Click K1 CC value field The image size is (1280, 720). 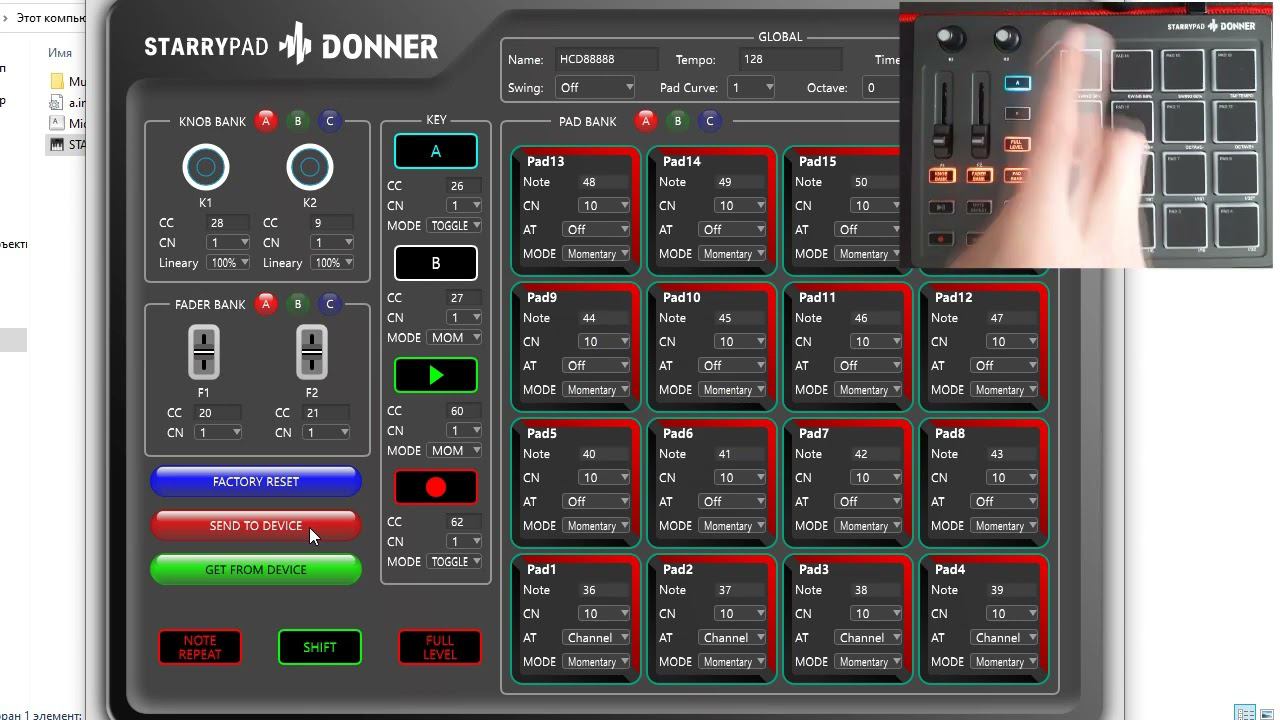click(x=230, y=223)
